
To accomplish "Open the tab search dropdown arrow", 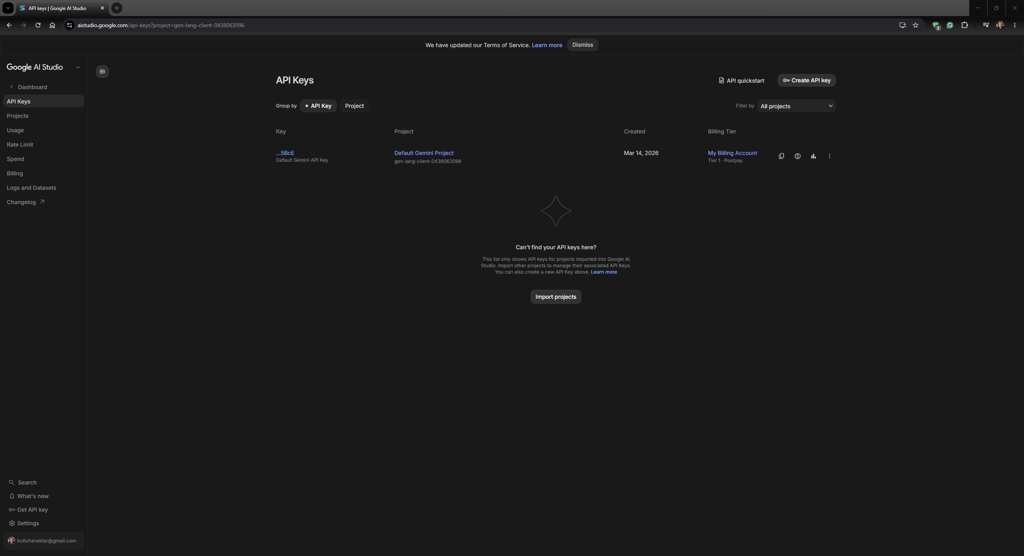I will click(x=8, y=8).
